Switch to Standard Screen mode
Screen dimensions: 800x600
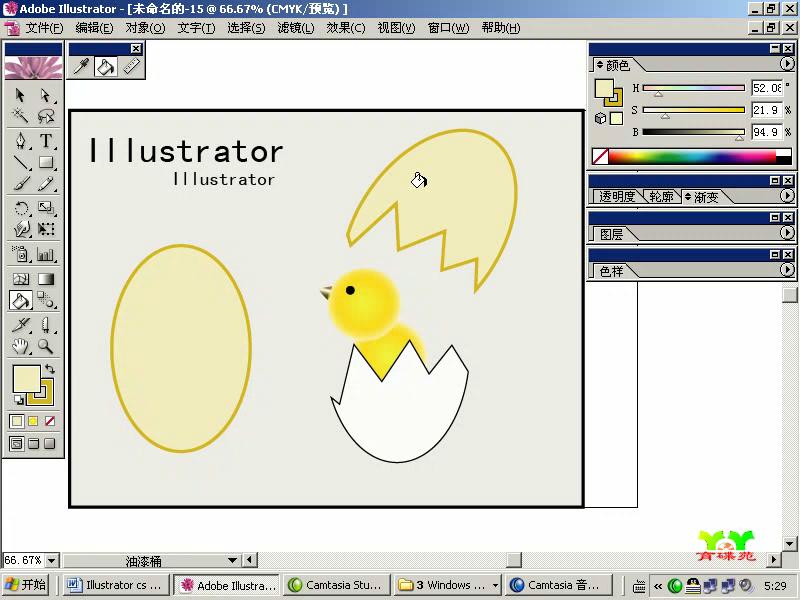point(16,443)
